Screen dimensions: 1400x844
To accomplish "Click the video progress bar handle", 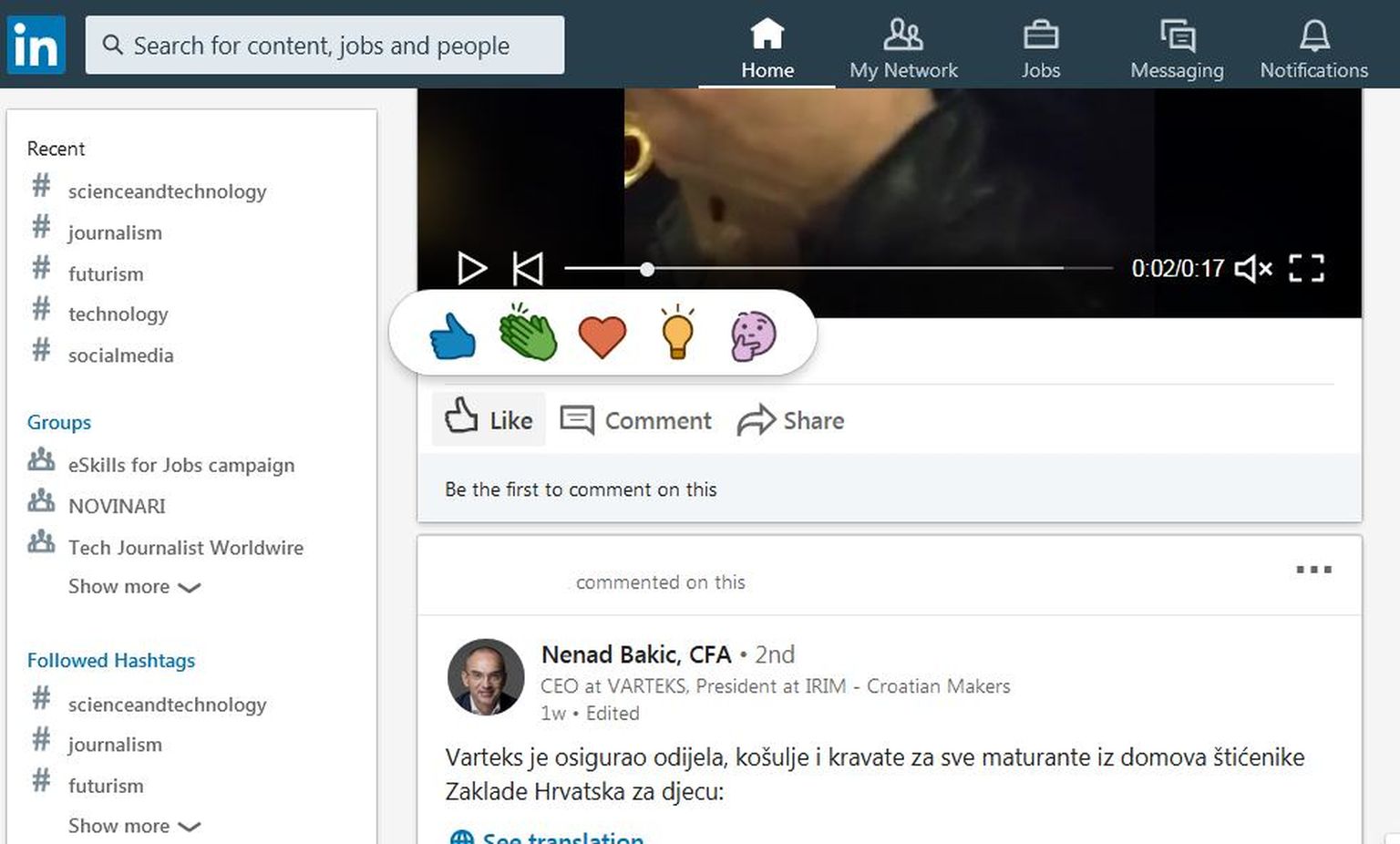I will [x=646, y=269].
